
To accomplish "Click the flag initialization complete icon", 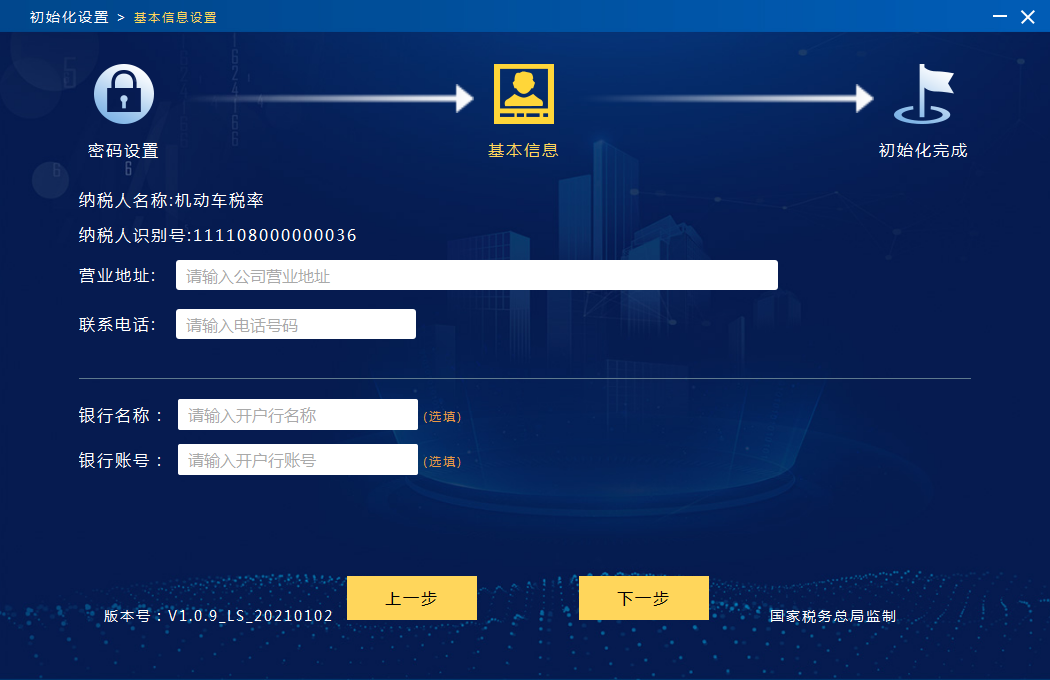I will (924, 94).
